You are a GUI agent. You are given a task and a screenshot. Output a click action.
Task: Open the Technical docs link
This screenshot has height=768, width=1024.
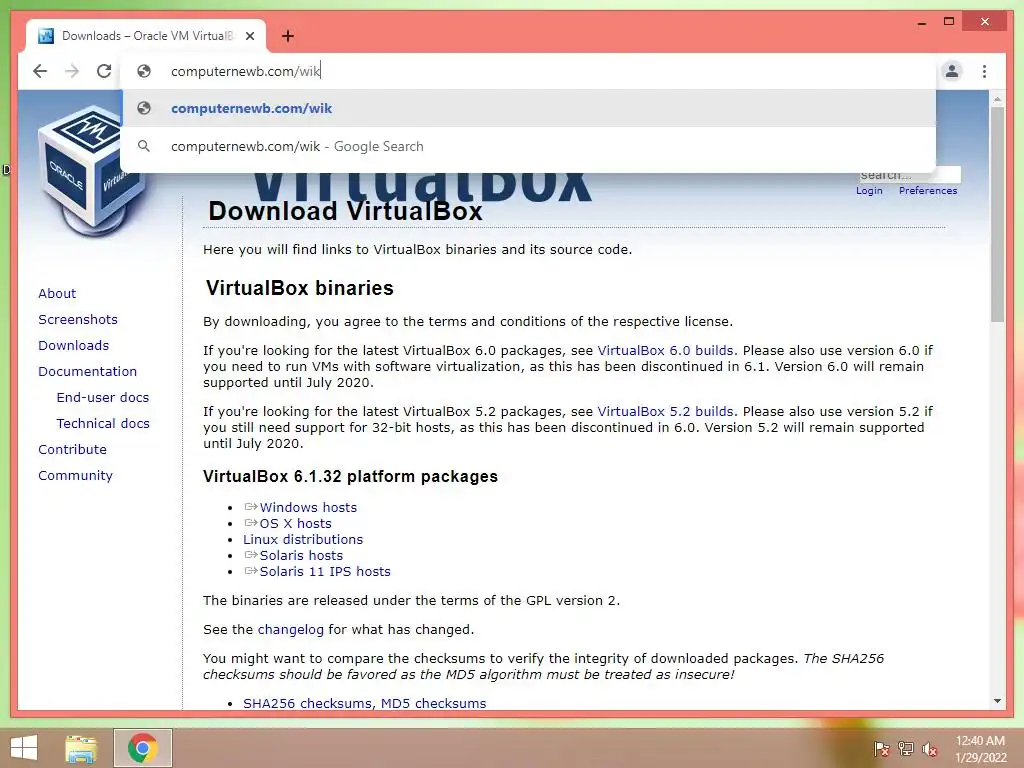(103, 424)
